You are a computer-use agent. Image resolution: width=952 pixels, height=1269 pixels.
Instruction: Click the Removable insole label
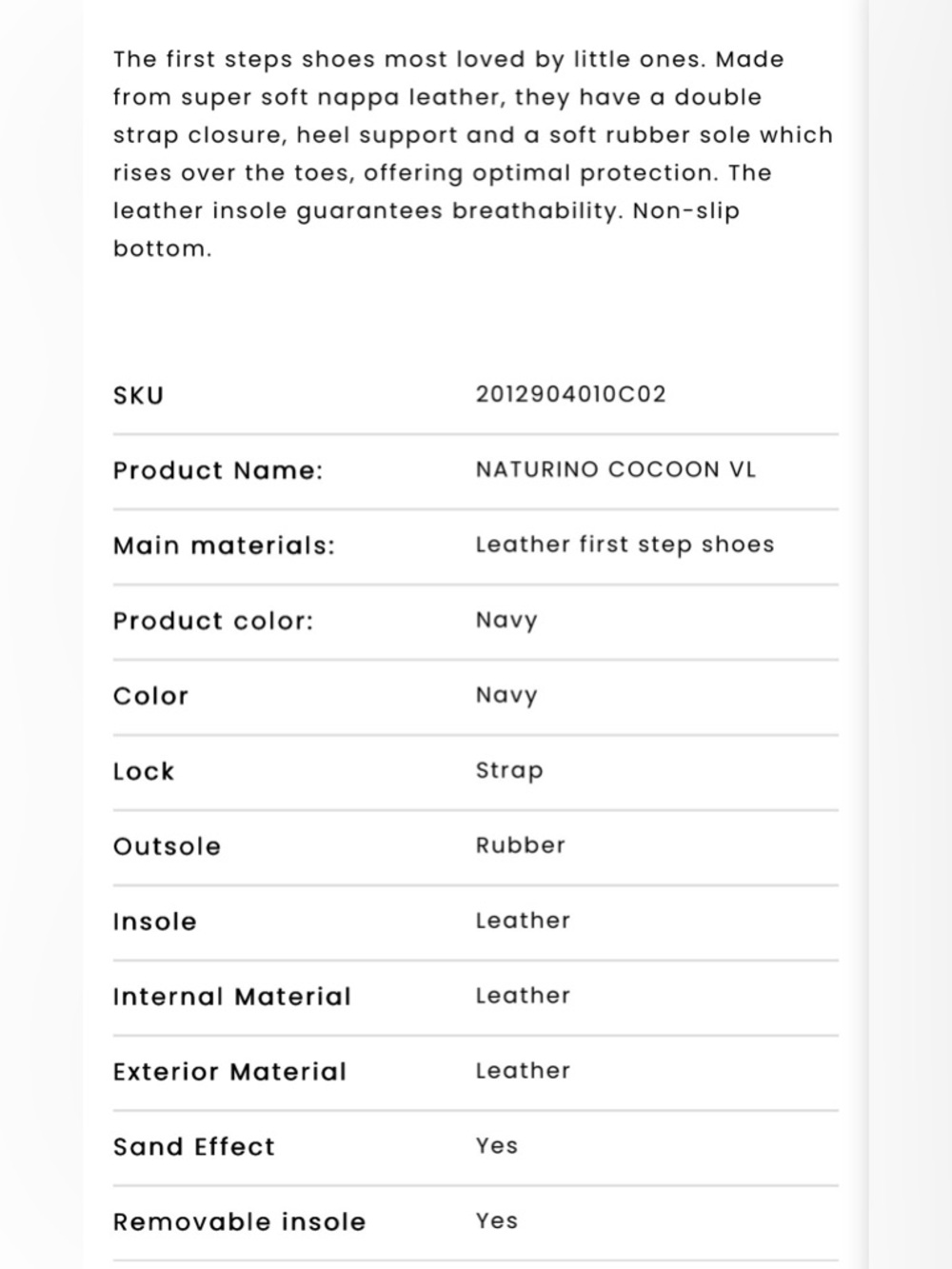coord(239,1222)
